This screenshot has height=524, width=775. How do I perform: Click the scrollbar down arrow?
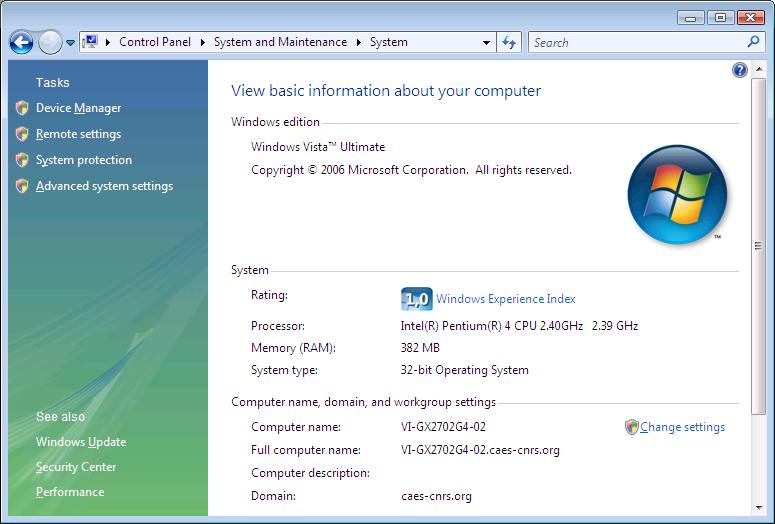click(x=759, y=508)
